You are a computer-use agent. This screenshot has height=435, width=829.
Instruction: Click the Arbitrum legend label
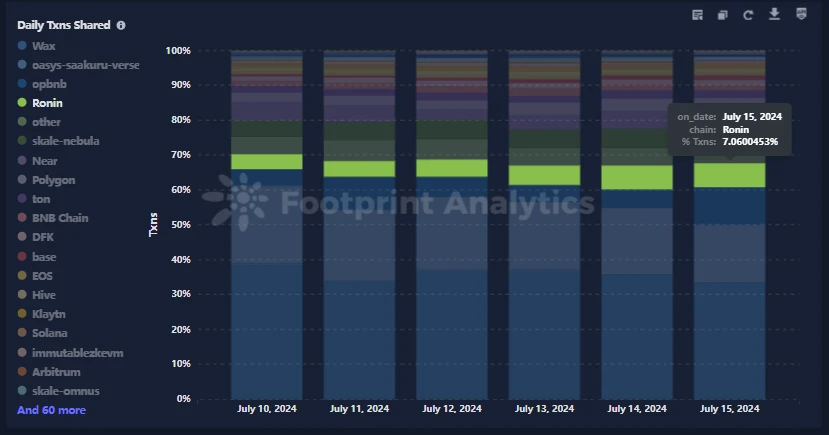pyautogui.click(x=56, y=371)
